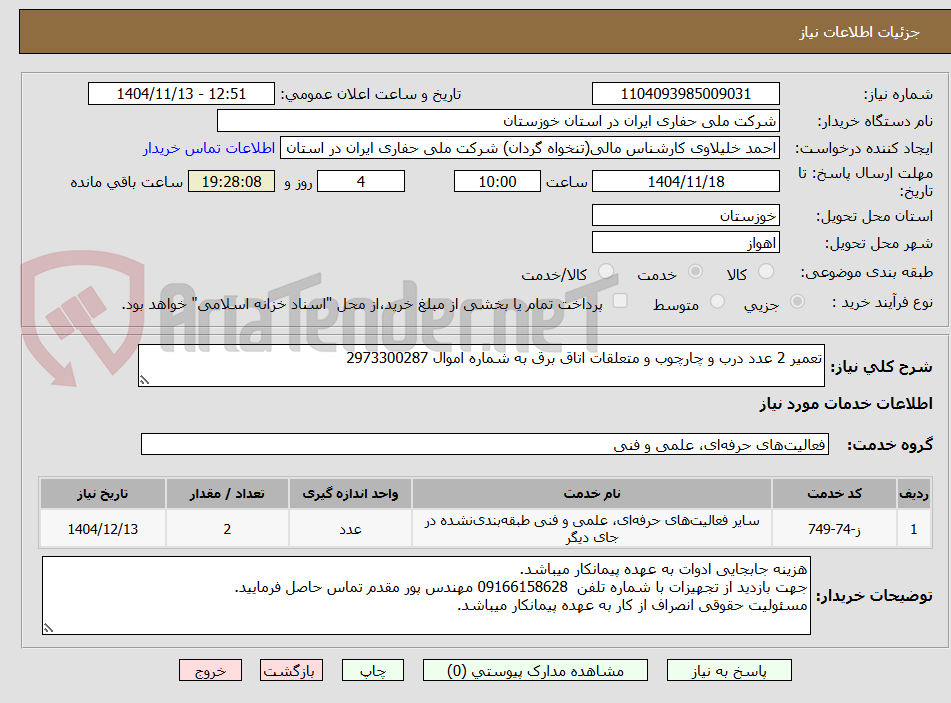Click the اطلاعات خدمات مورد نیاز heading

(x=846, y=404)
